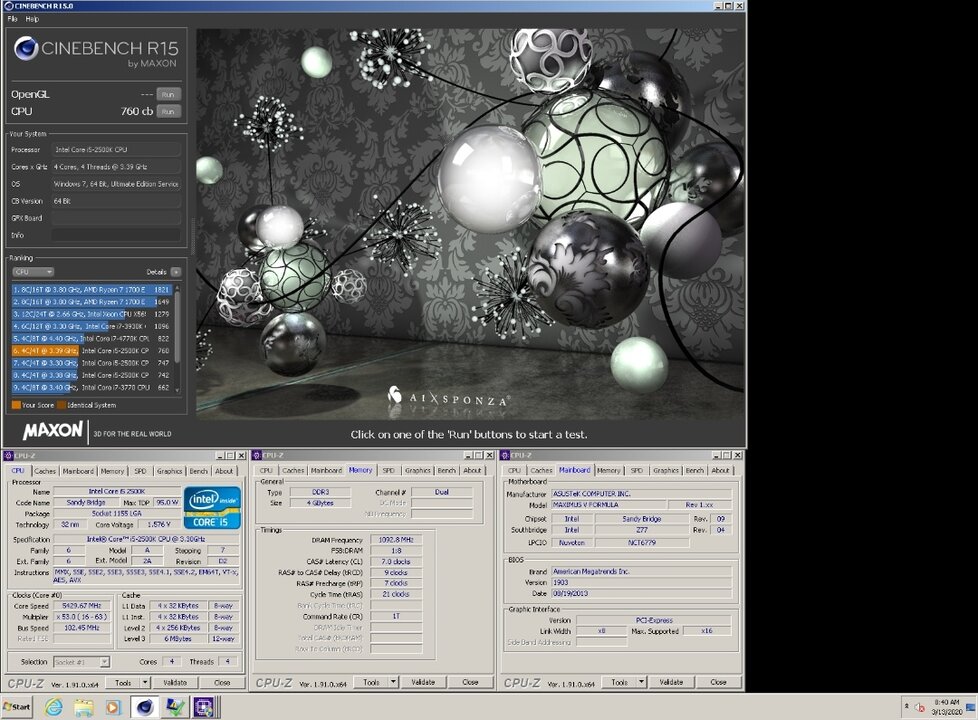The width and height of the screenshot is (978, 720).
Task: Click the title bar icon of the CPU-Z Memory window
Action: (256, 455)
